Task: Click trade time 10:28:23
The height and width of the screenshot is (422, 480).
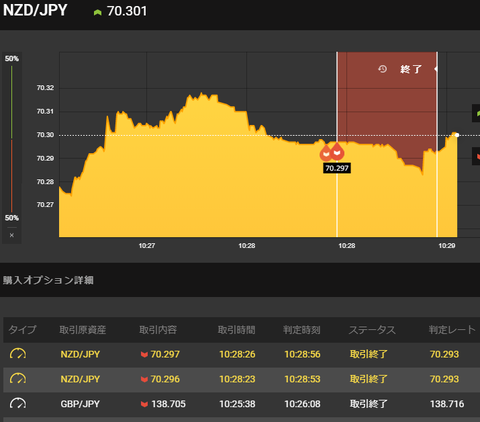Action: [237, 379]
